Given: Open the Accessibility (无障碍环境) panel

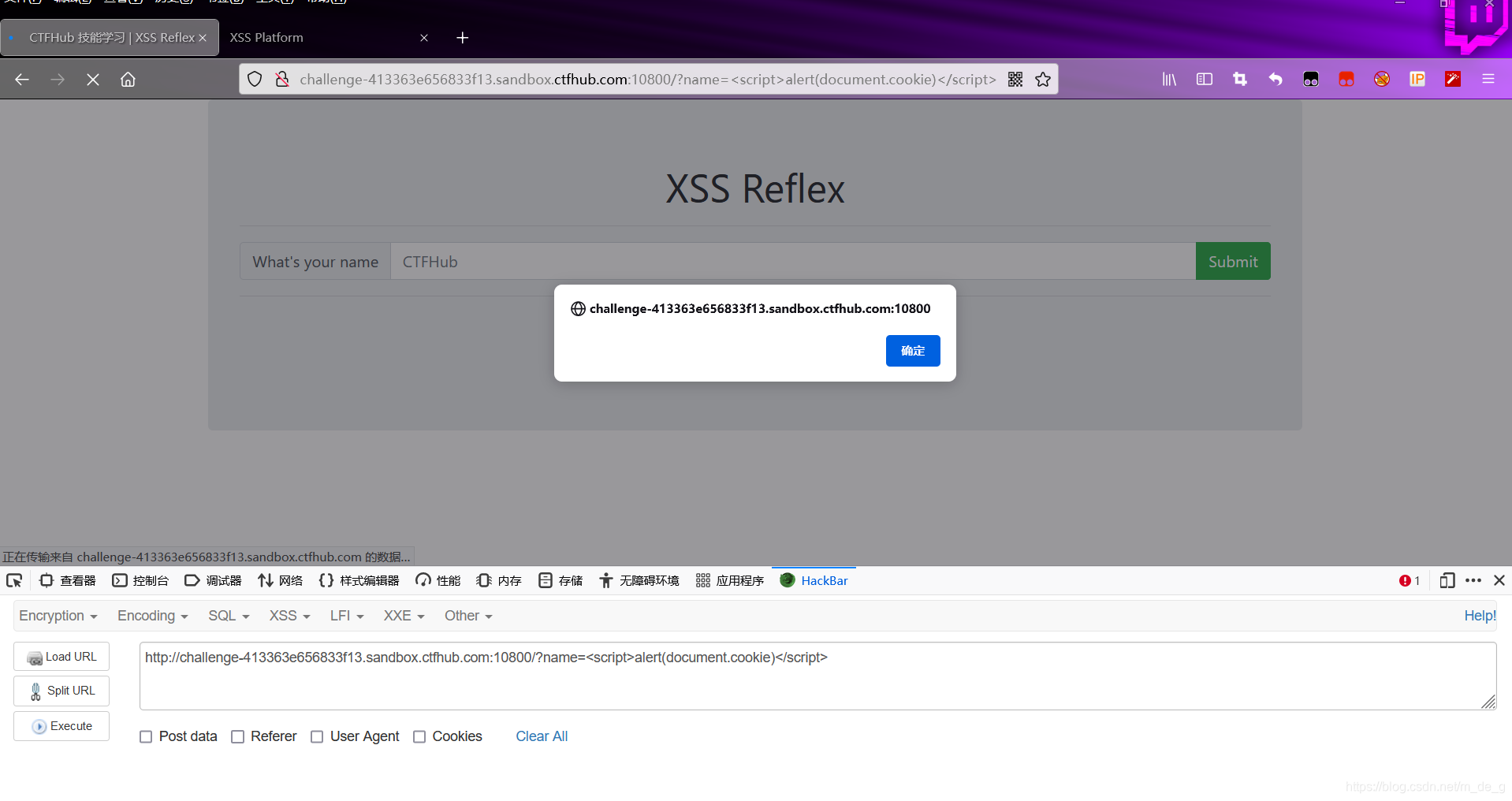Looking at the screenshot, I should pyautogui.click(x=639, y=581).
